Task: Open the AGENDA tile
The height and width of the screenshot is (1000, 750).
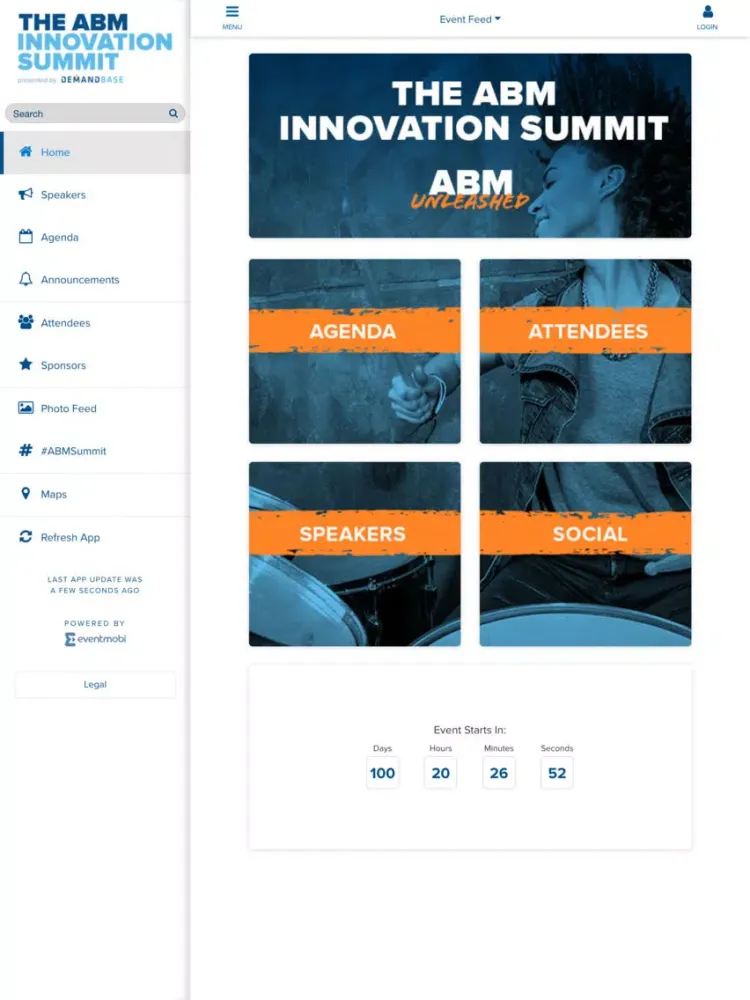Action: click(355, 351)
